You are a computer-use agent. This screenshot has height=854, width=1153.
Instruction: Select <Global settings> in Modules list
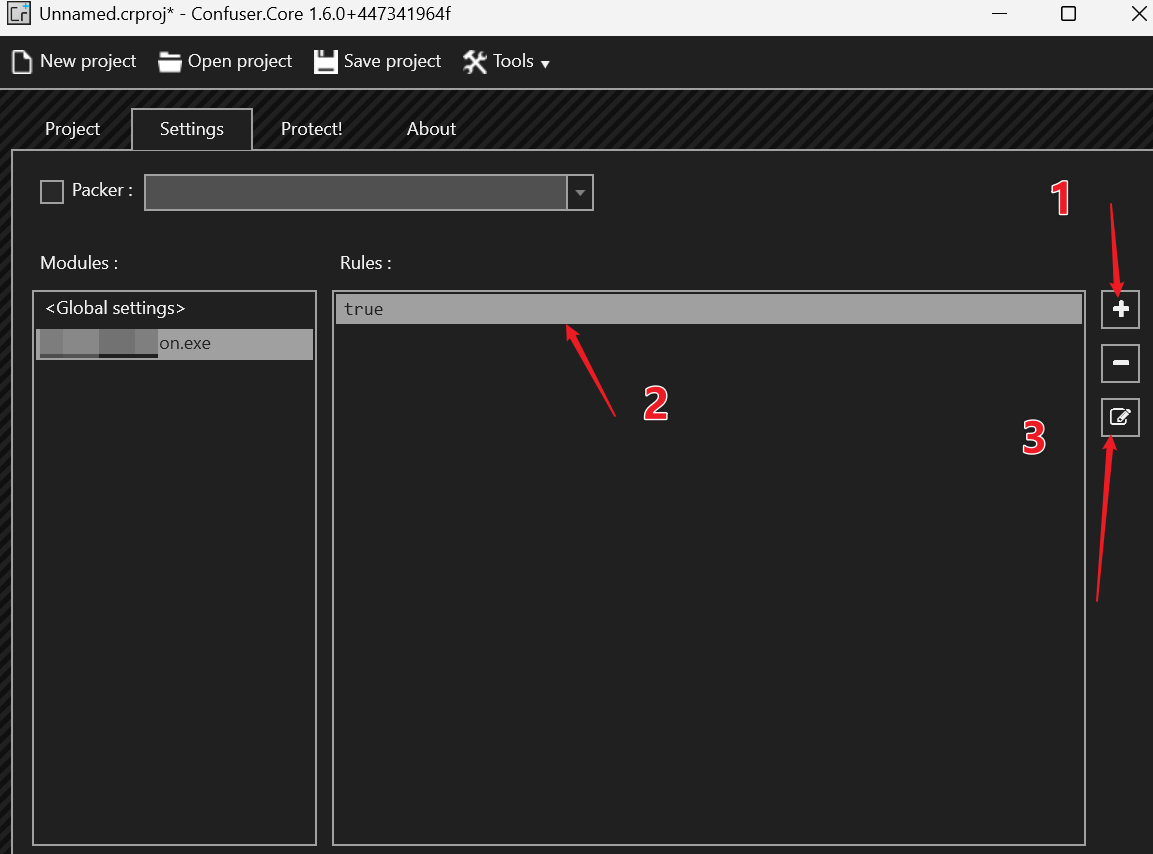point(175,308)
